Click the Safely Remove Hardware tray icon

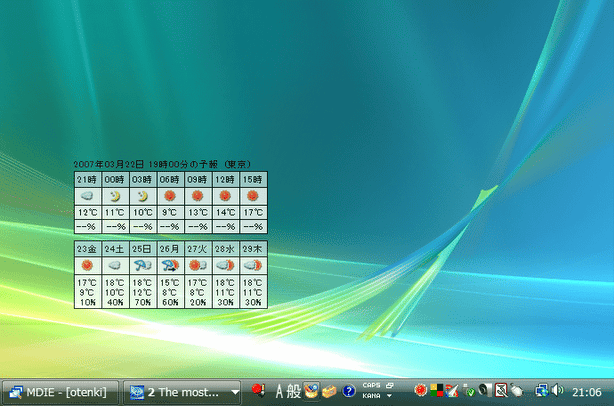point(468,390)
